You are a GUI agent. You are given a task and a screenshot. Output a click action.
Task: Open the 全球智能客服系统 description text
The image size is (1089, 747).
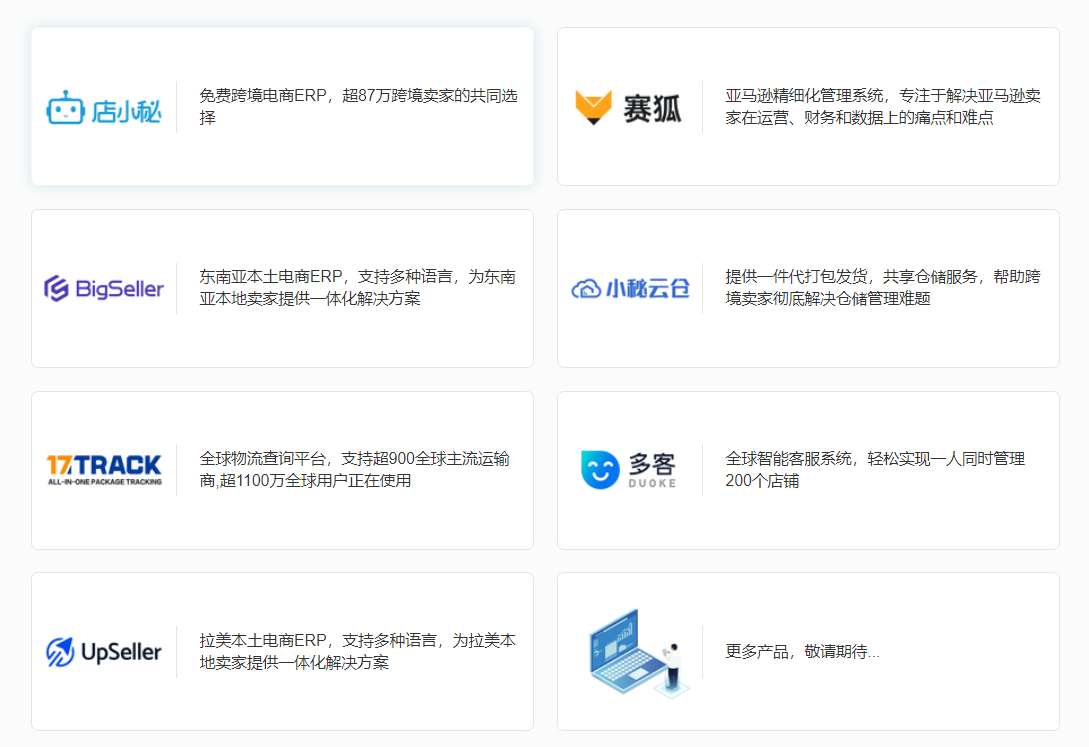tap(875, 470)
